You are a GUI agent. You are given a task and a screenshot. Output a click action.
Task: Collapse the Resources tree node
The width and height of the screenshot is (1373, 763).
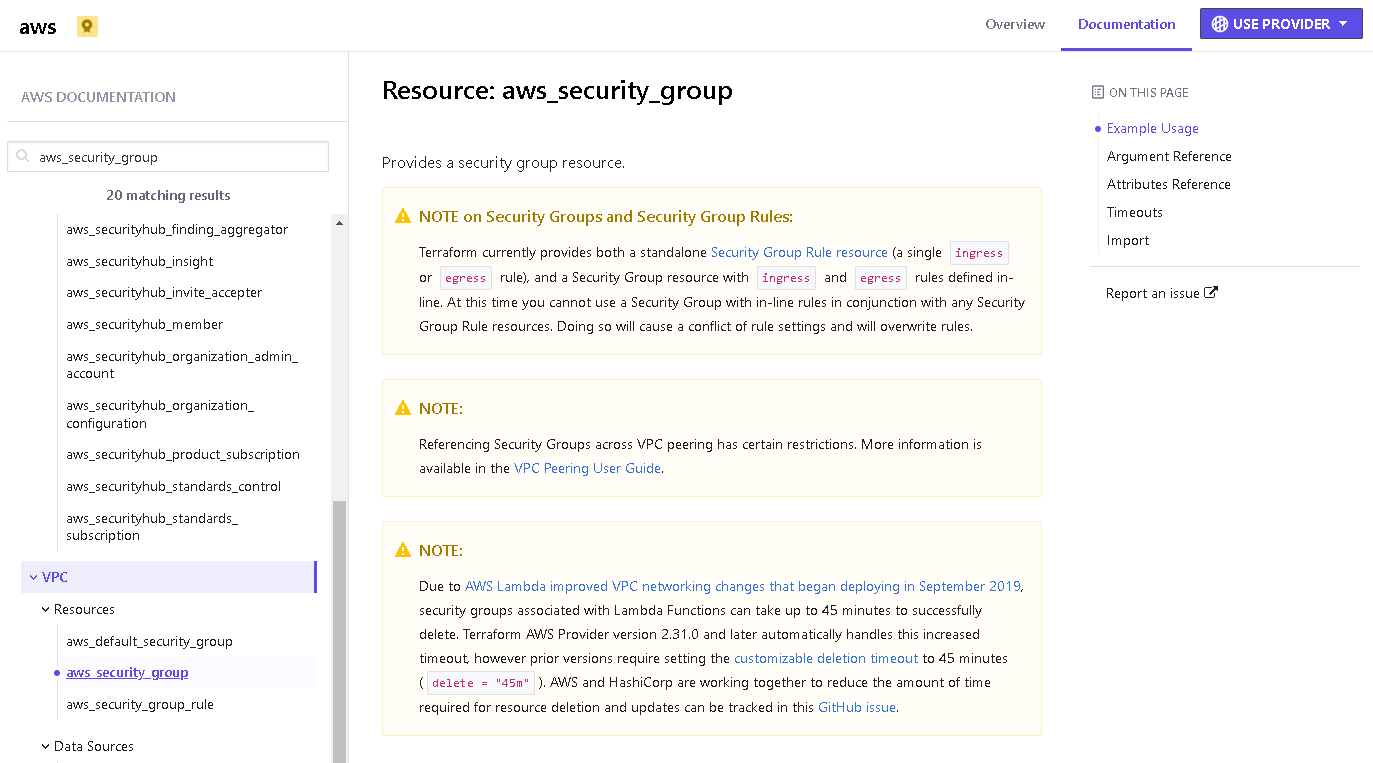point(45,609)
